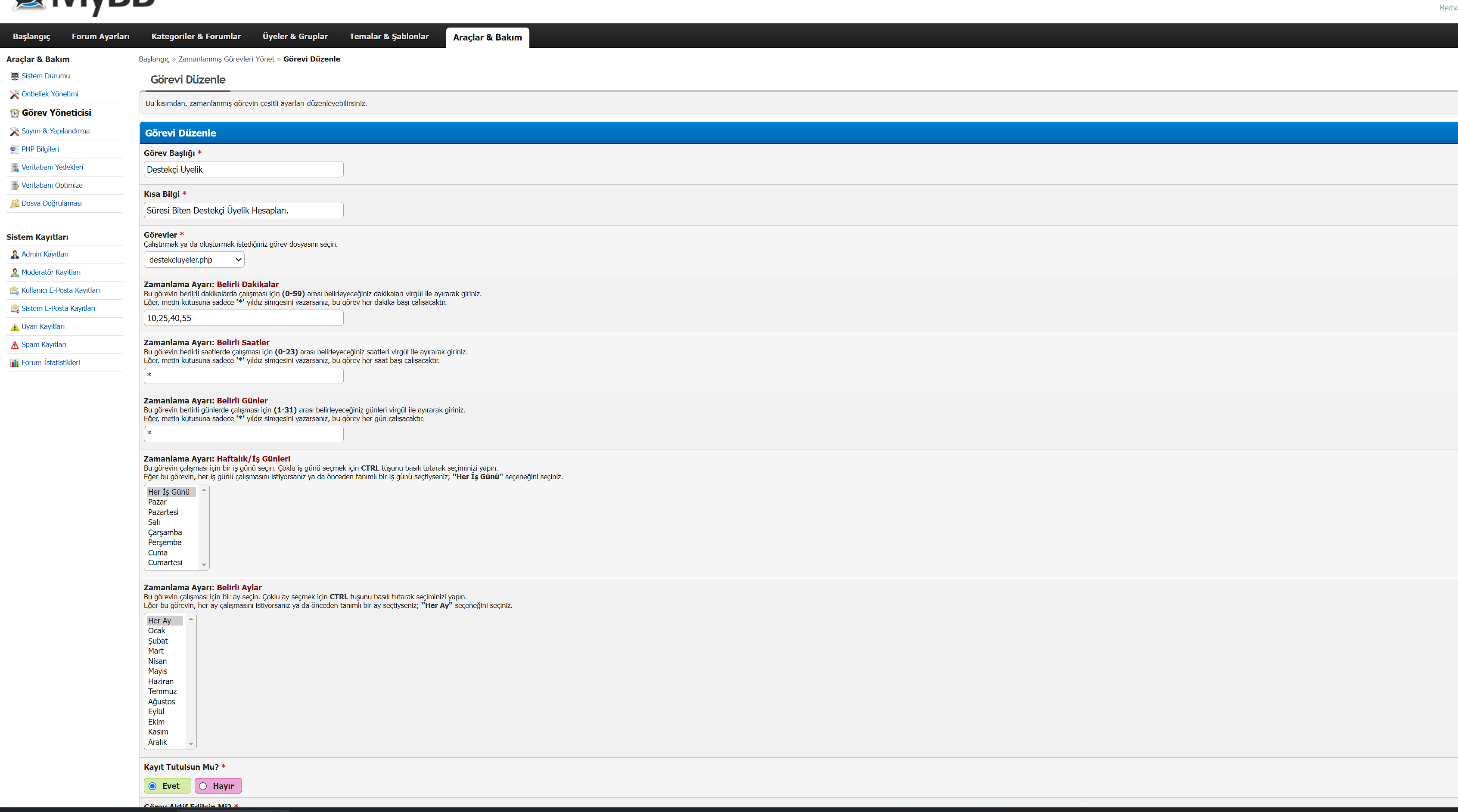Click the Admin Kayıtları user icon

point(15,254)
